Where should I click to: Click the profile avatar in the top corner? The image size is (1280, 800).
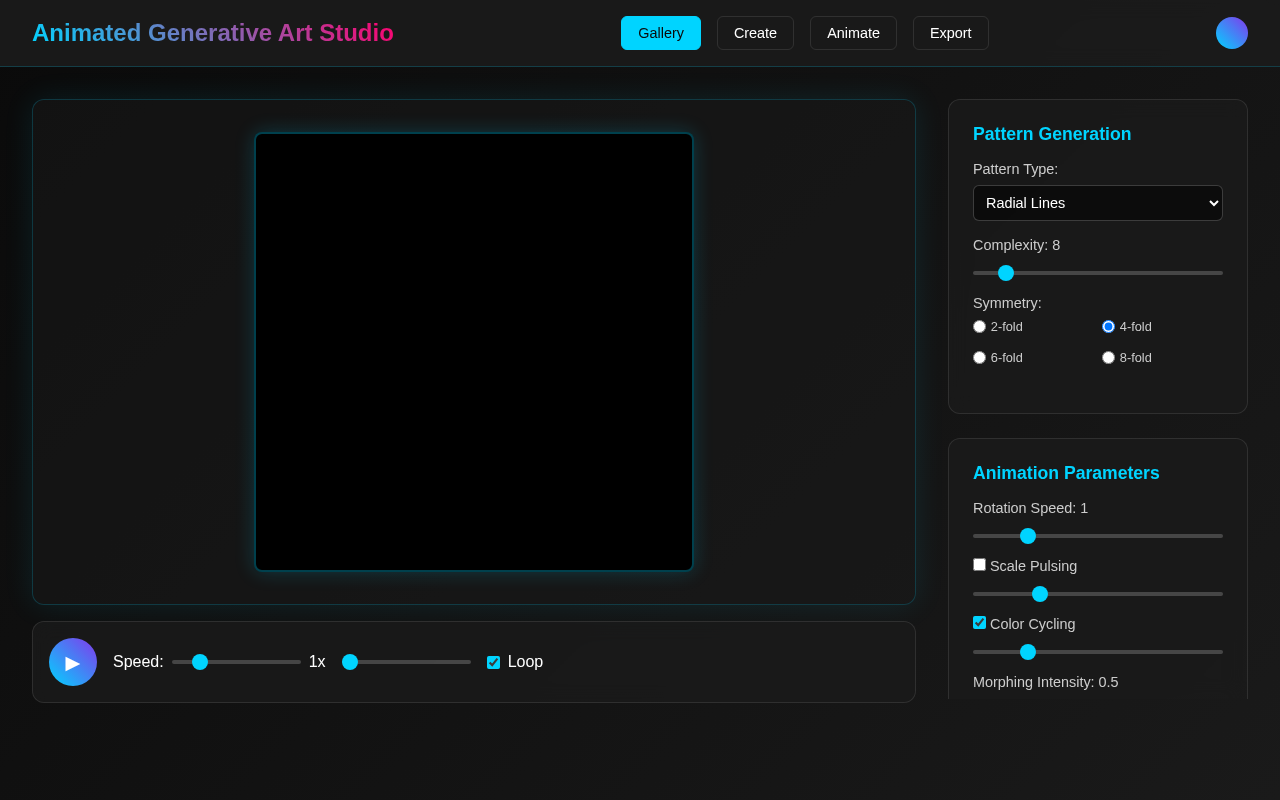[x=1231, y=32]
